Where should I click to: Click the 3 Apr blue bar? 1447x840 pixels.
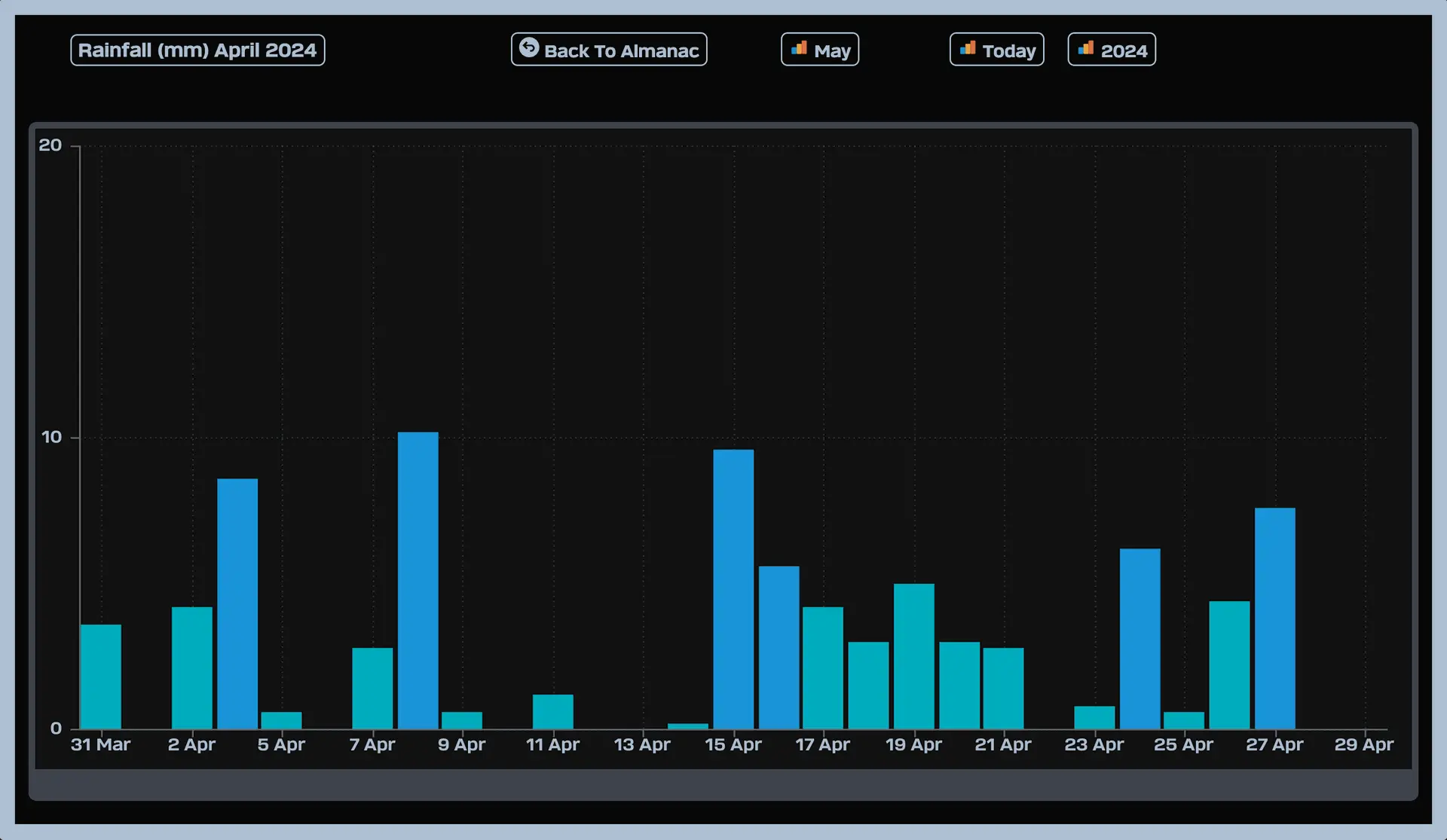(x=237, y=603)
